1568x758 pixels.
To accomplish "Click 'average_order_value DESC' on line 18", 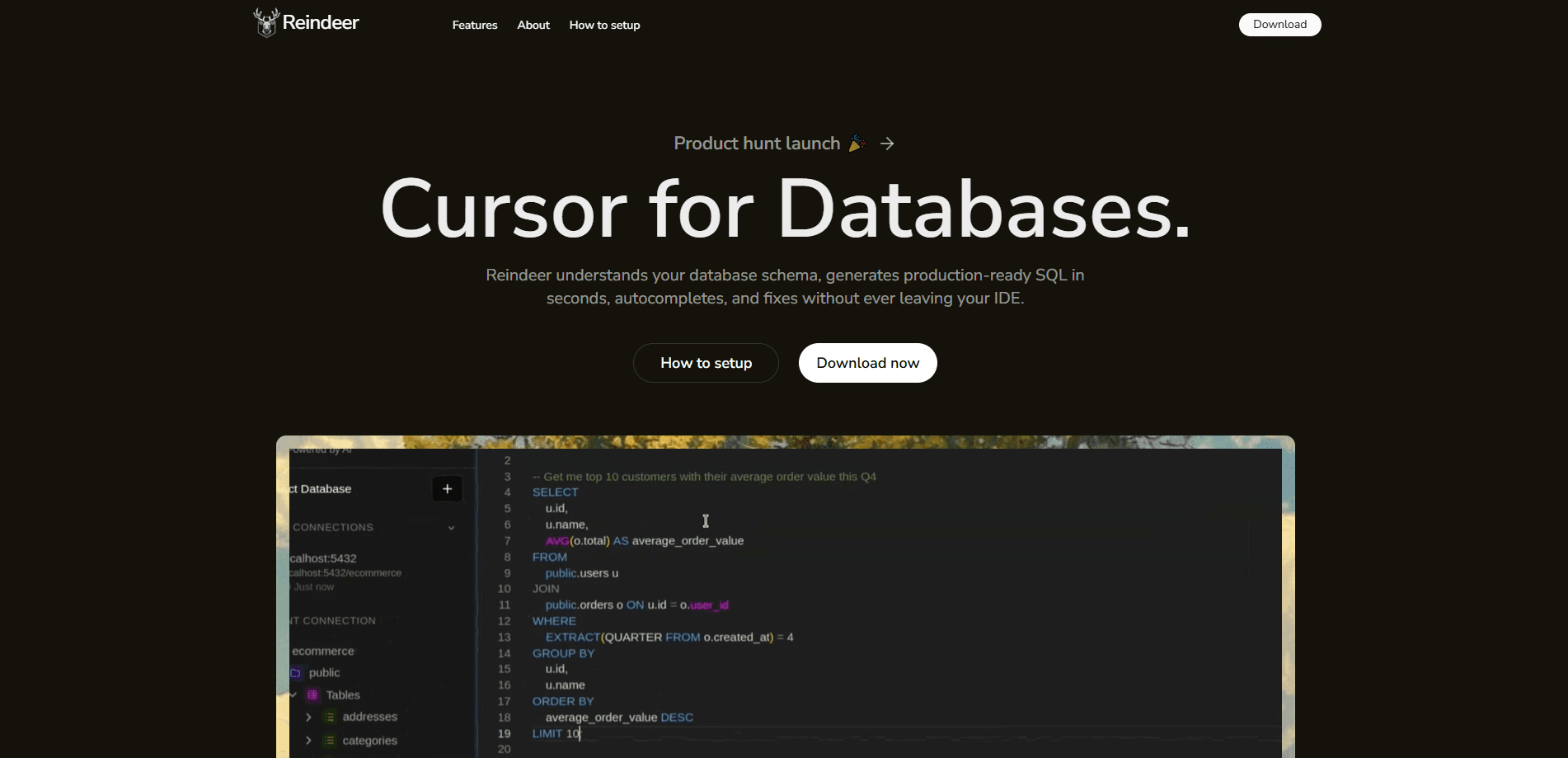I will 619,718.
